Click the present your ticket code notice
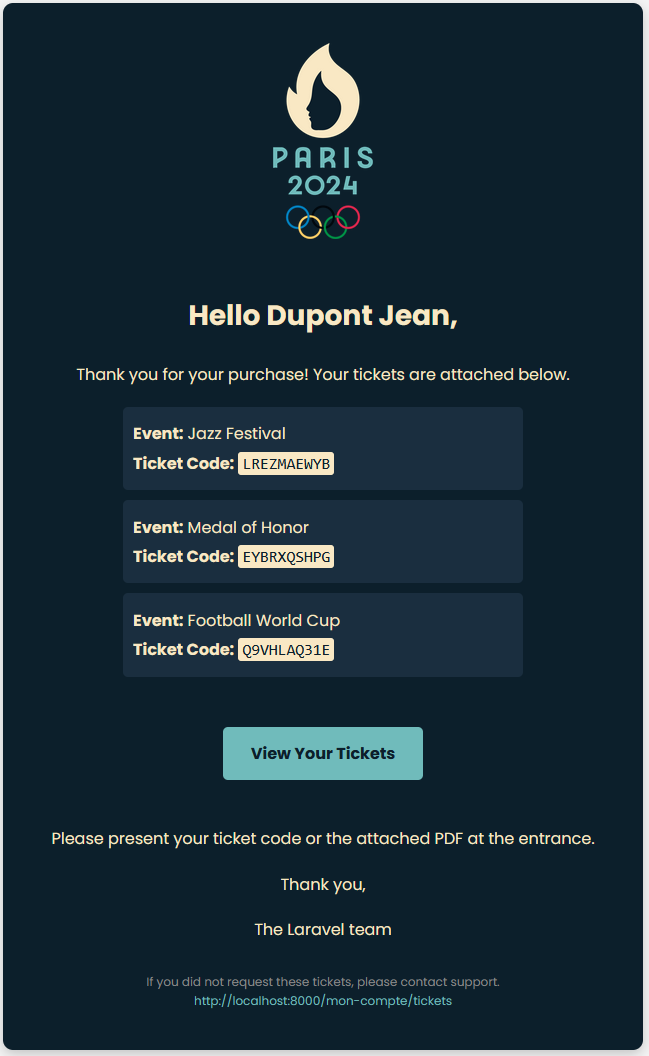The width and height of the screenshot is (649, 1056). (x=323, y=838)
